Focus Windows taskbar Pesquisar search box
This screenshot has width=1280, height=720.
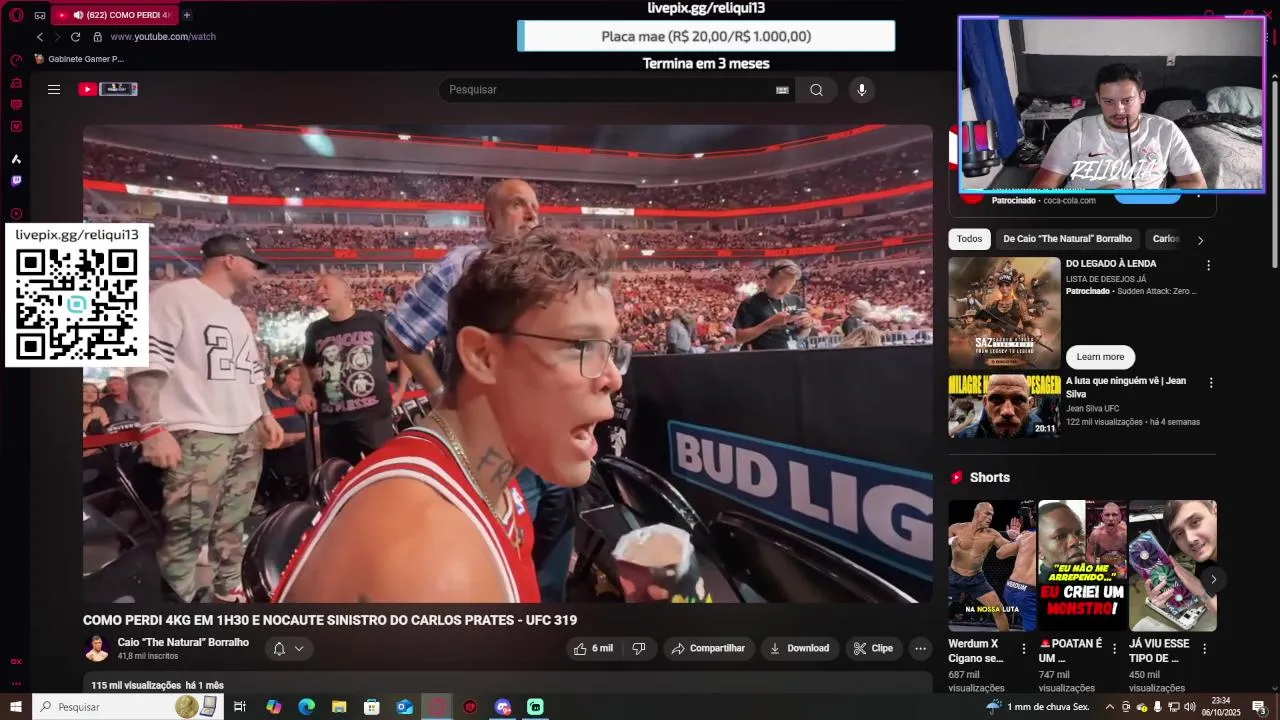(127, 707)
